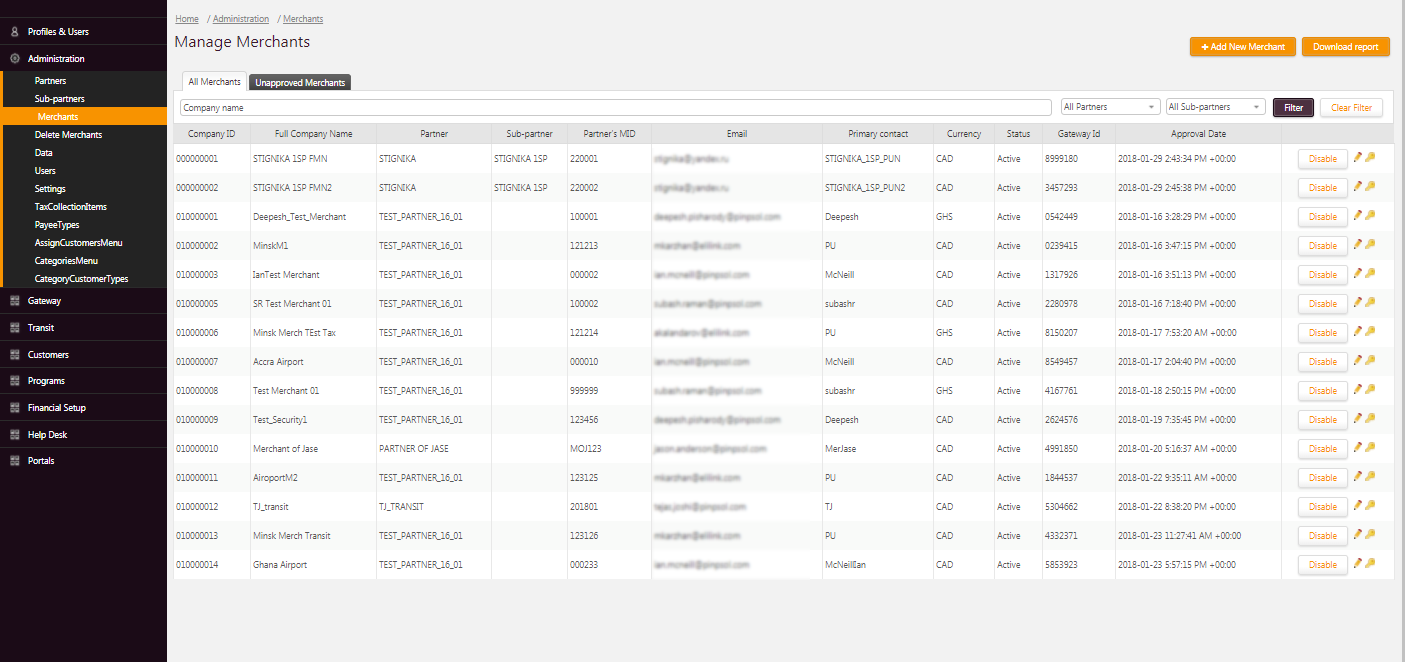Expand the Financial Setup menu section
The width and height of the screenshot is (1405, 662).
(56, 408)
